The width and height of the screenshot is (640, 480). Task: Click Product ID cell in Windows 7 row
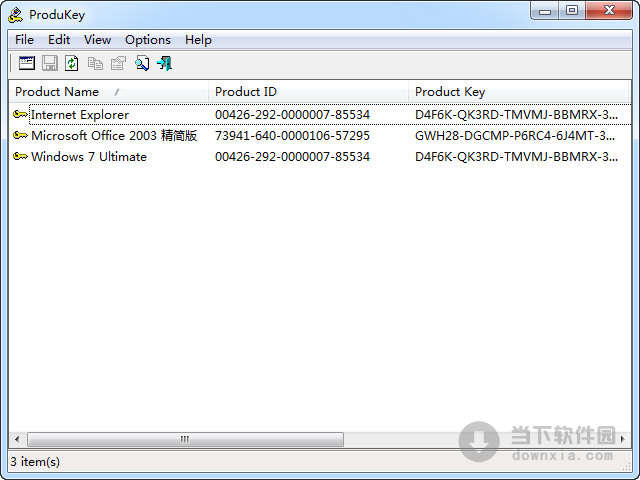[292, 156]
